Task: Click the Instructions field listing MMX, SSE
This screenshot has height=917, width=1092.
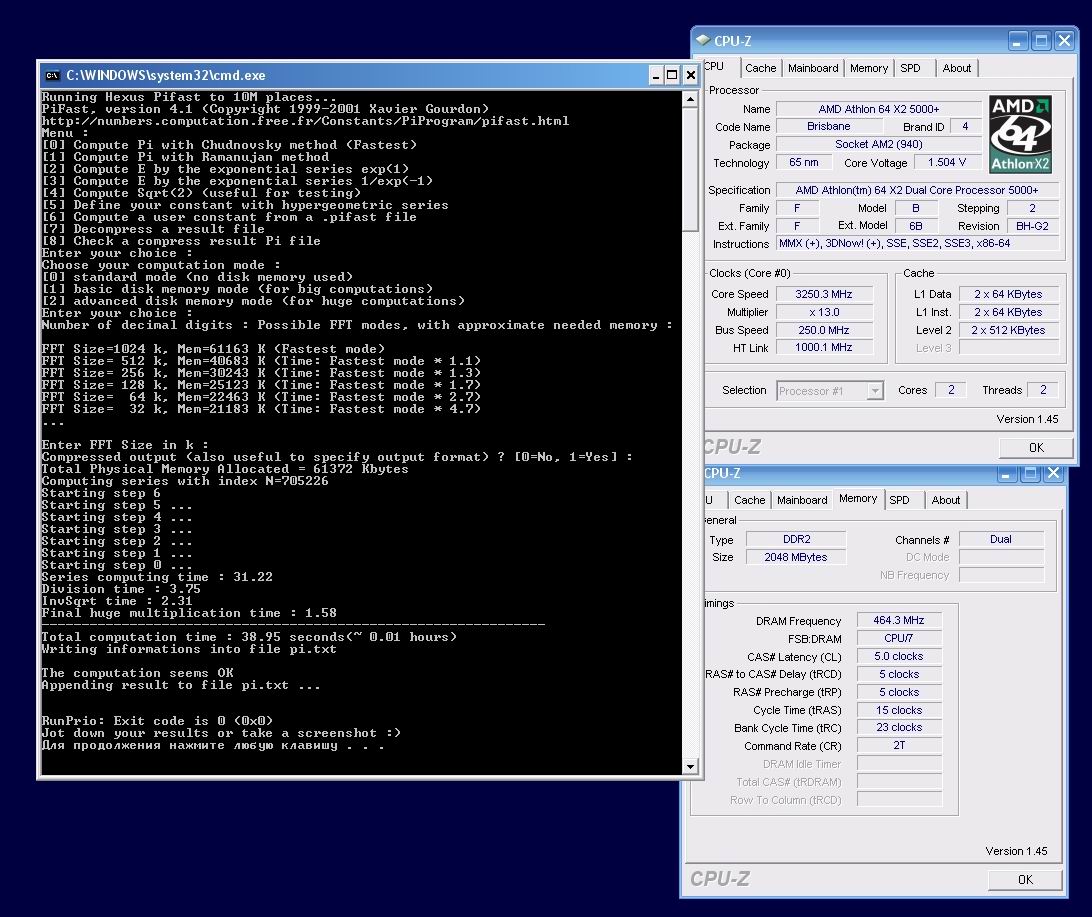Action: click(917, 244)
